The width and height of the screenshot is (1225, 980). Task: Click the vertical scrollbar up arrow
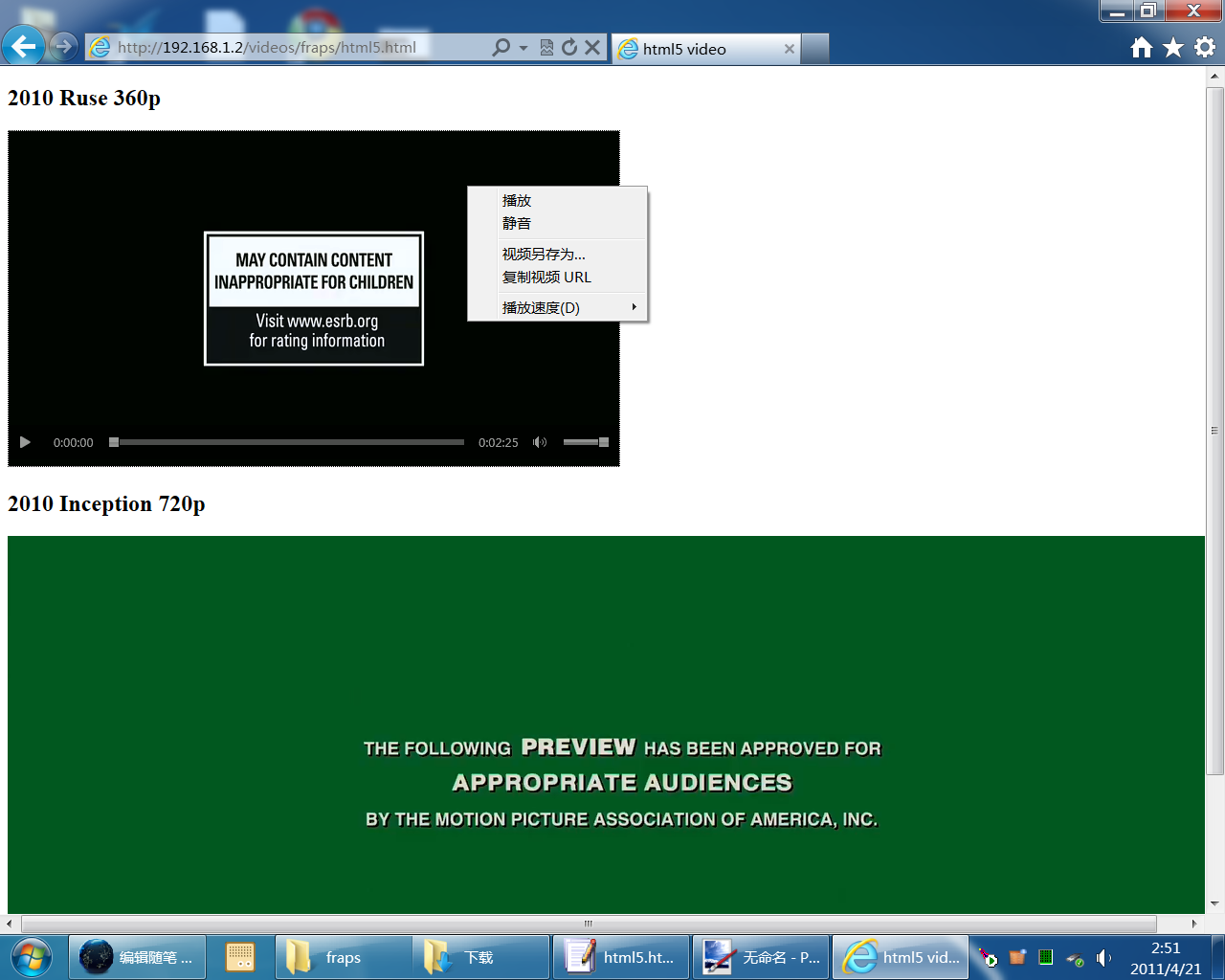coord(1214,76)
